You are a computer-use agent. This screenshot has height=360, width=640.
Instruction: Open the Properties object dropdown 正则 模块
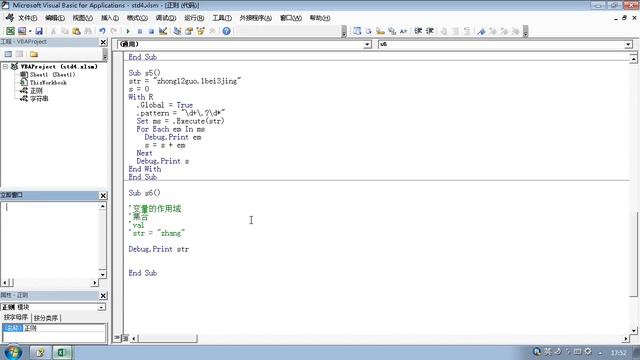click(x=101, y=307)
